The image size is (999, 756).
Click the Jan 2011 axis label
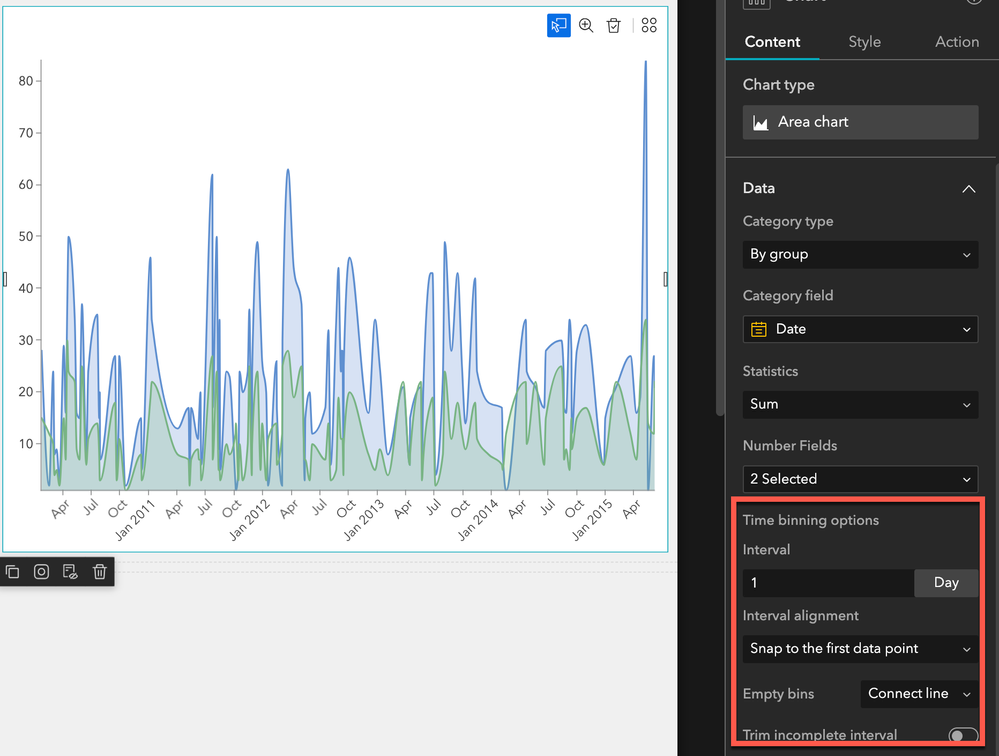(x=135, y=519)
